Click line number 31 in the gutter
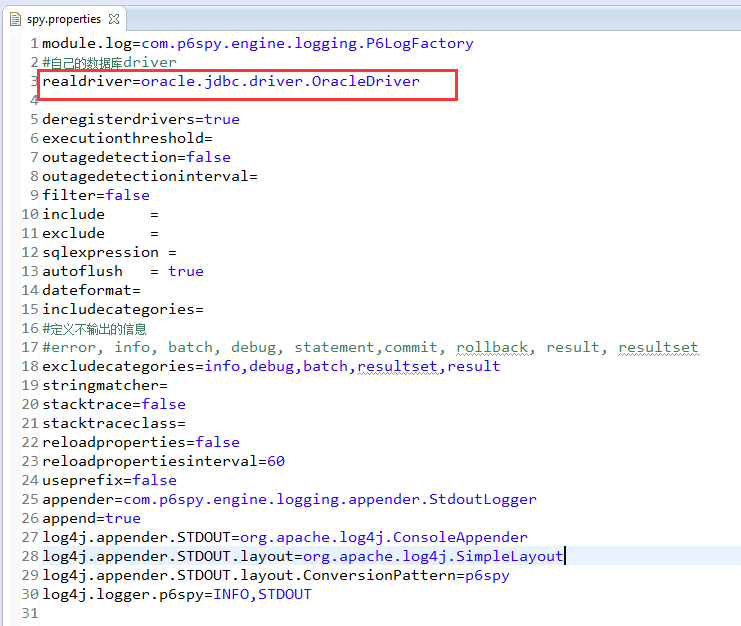This screenshot has height=626, width=741. point(29,613)
